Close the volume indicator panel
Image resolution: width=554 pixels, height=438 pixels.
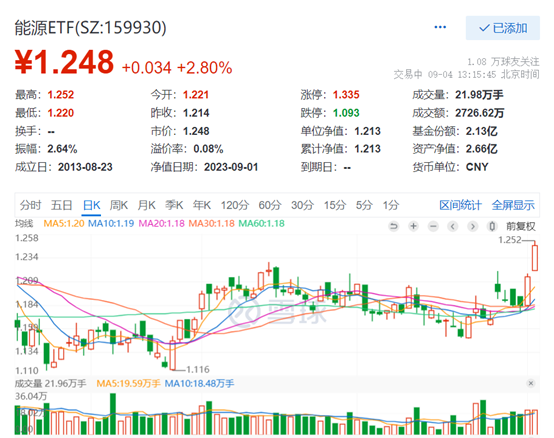pyautogui.click(x=531, y=383)
